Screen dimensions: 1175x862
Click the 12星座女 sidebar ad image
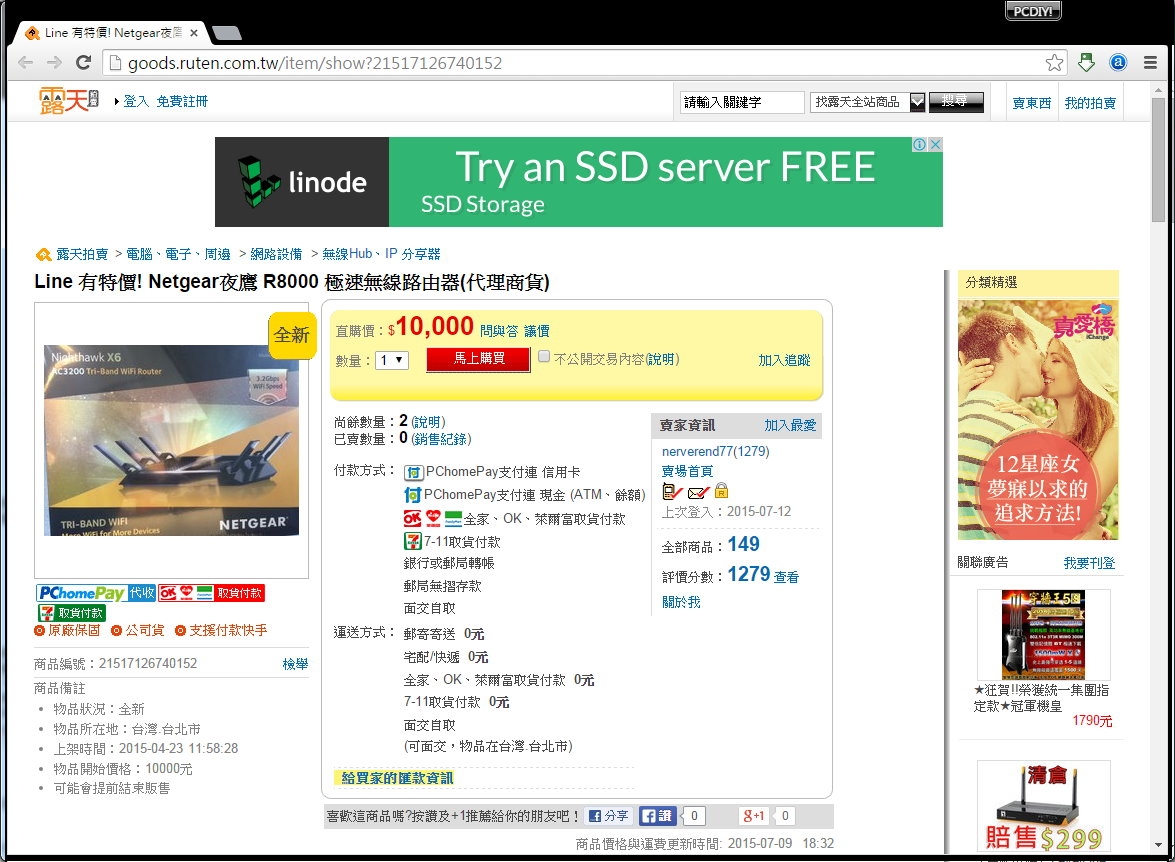[x=1038, y=420]
